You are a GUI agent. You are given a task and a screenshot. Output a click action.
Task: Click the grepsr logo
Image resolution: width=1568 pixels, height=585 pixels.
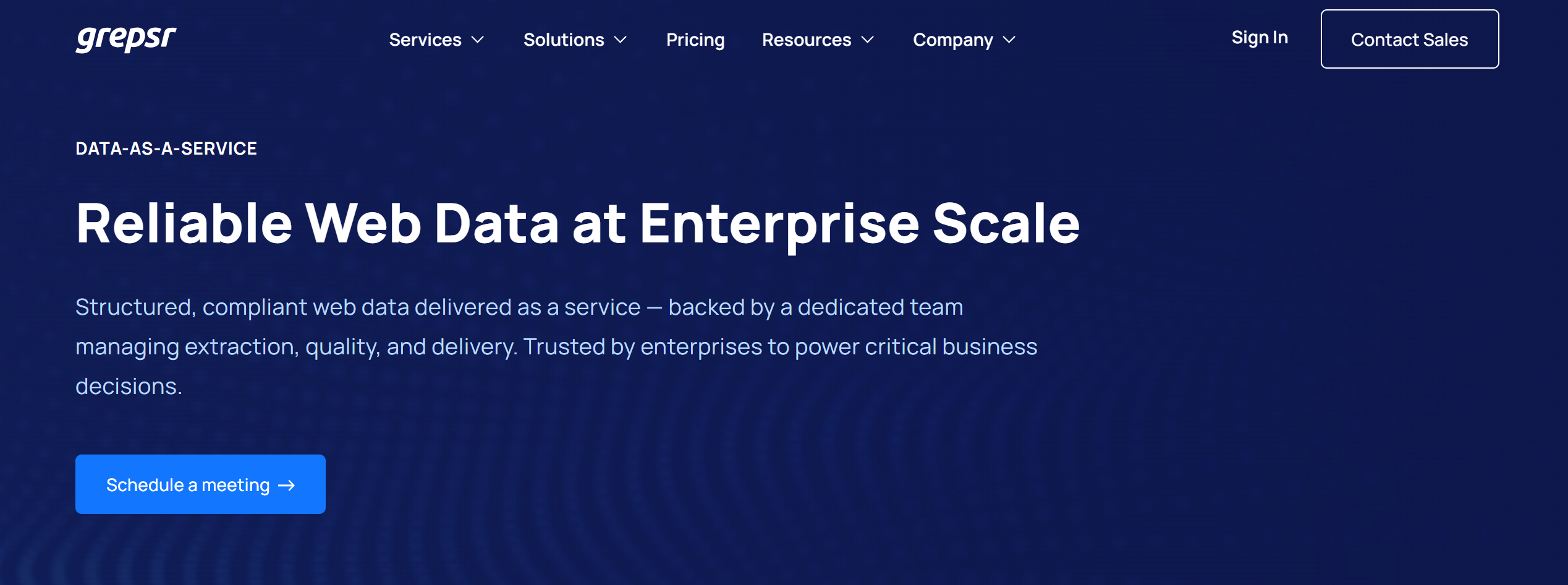click(126, 39)
